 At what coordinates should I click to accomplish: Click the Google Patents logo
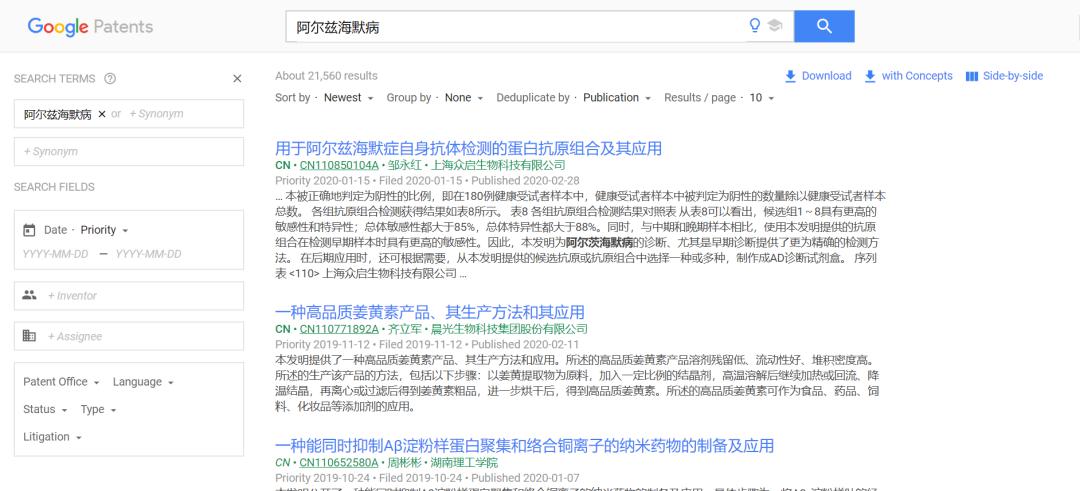tap(90, 27)
